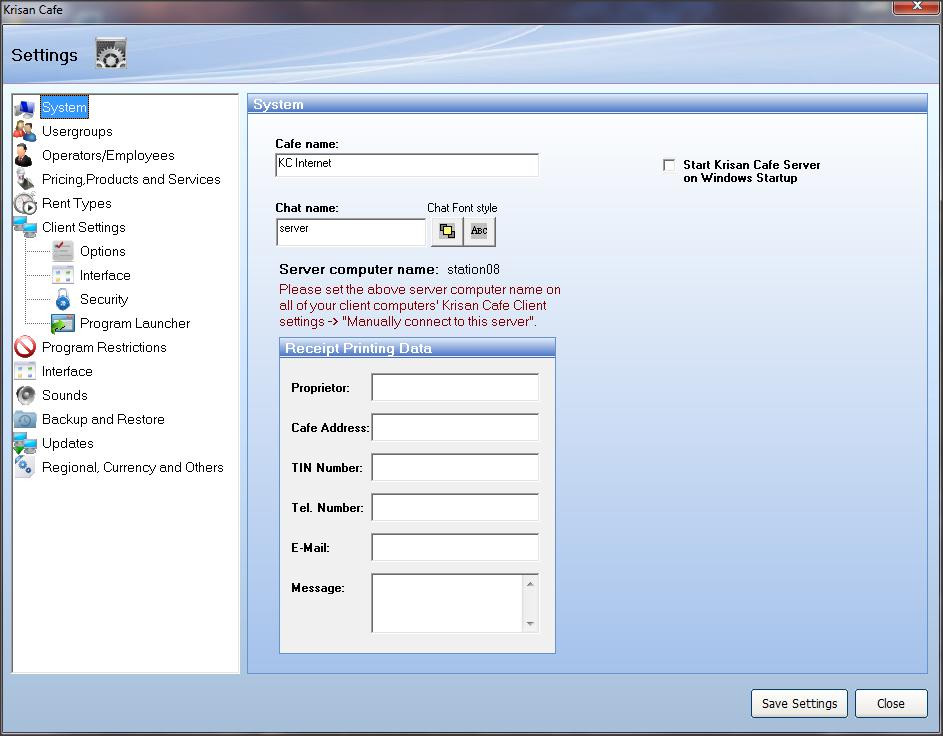Open Regional, Currency and Others settings
Viewport: 943px width, 736px height.
pyautogui.click(x=133, y=467)
